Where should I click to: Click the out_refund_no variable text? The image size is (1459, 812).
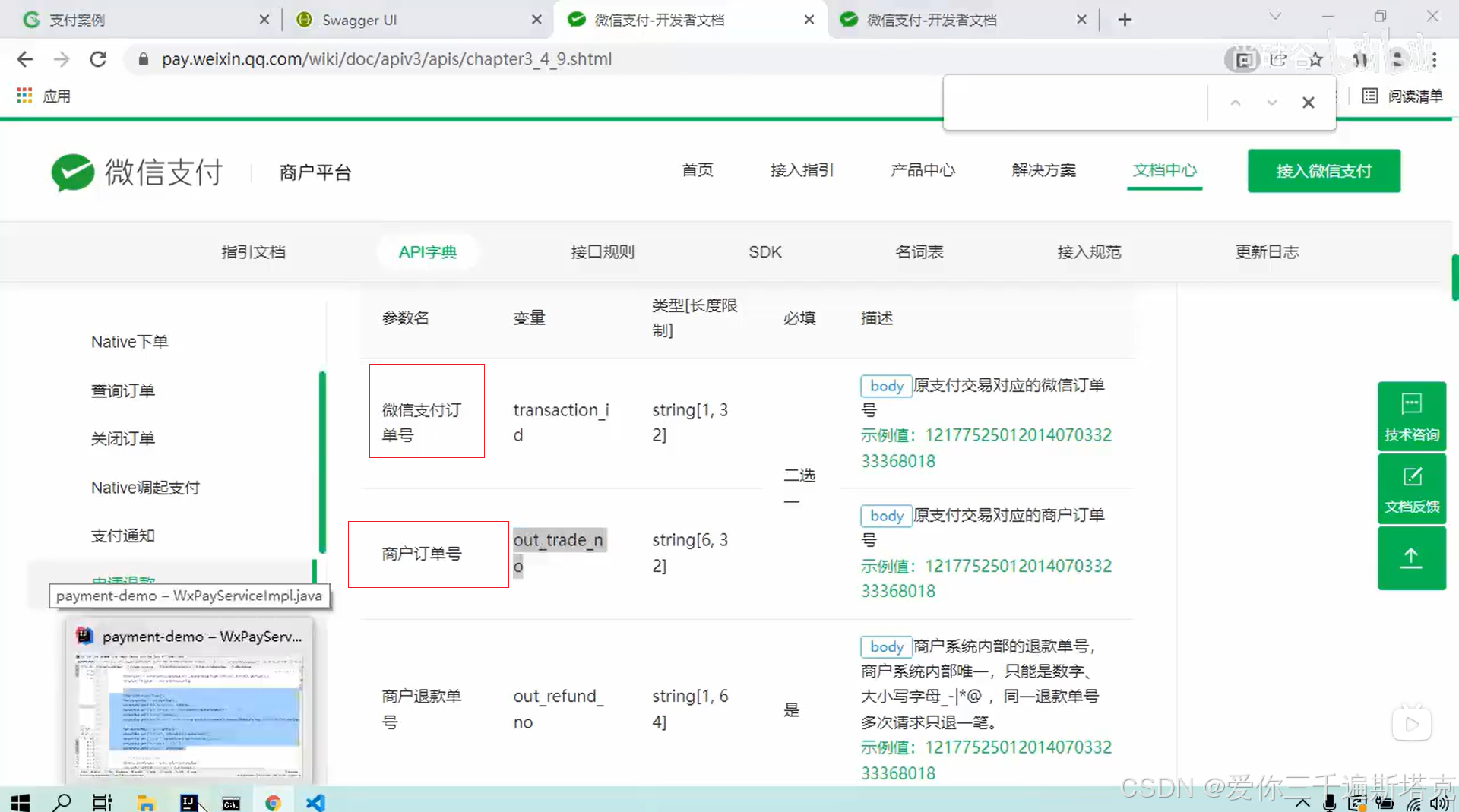click(x=559, y=709)
